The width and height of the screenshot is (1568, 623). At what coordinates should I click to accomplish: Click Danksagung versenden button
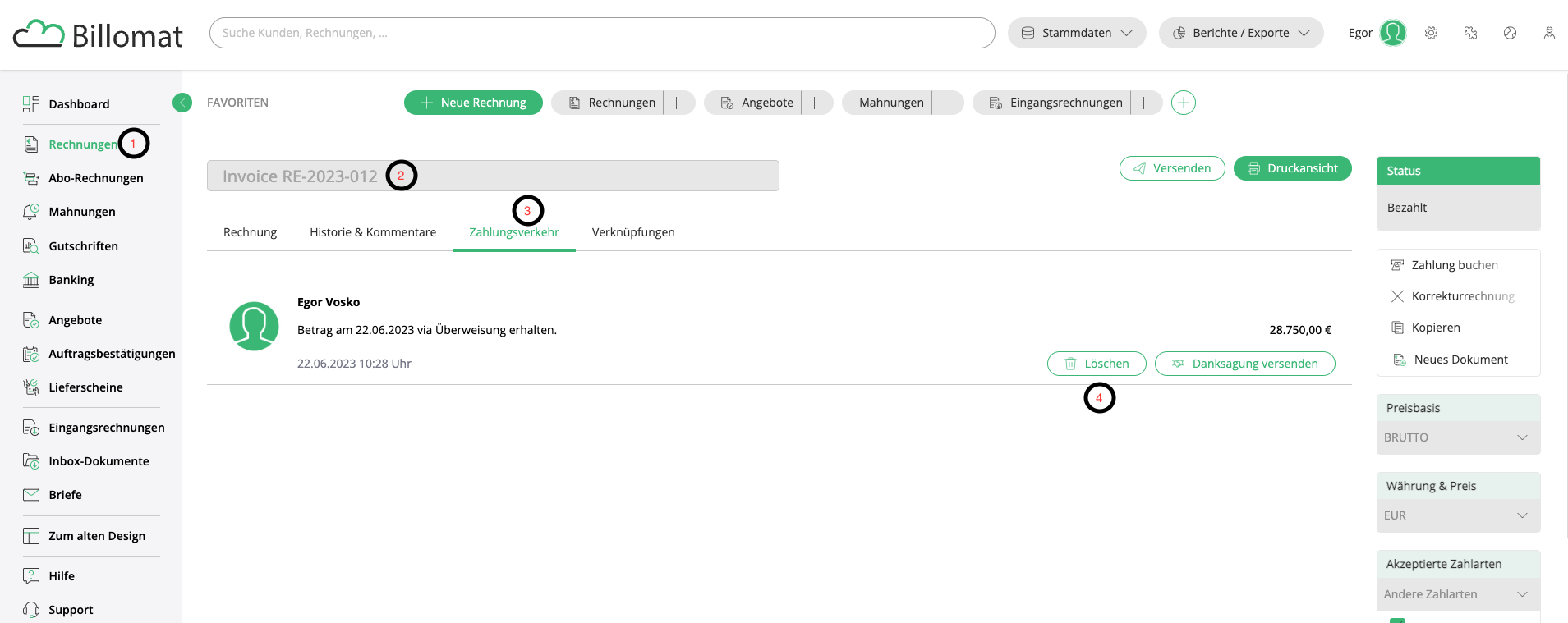1245,364
